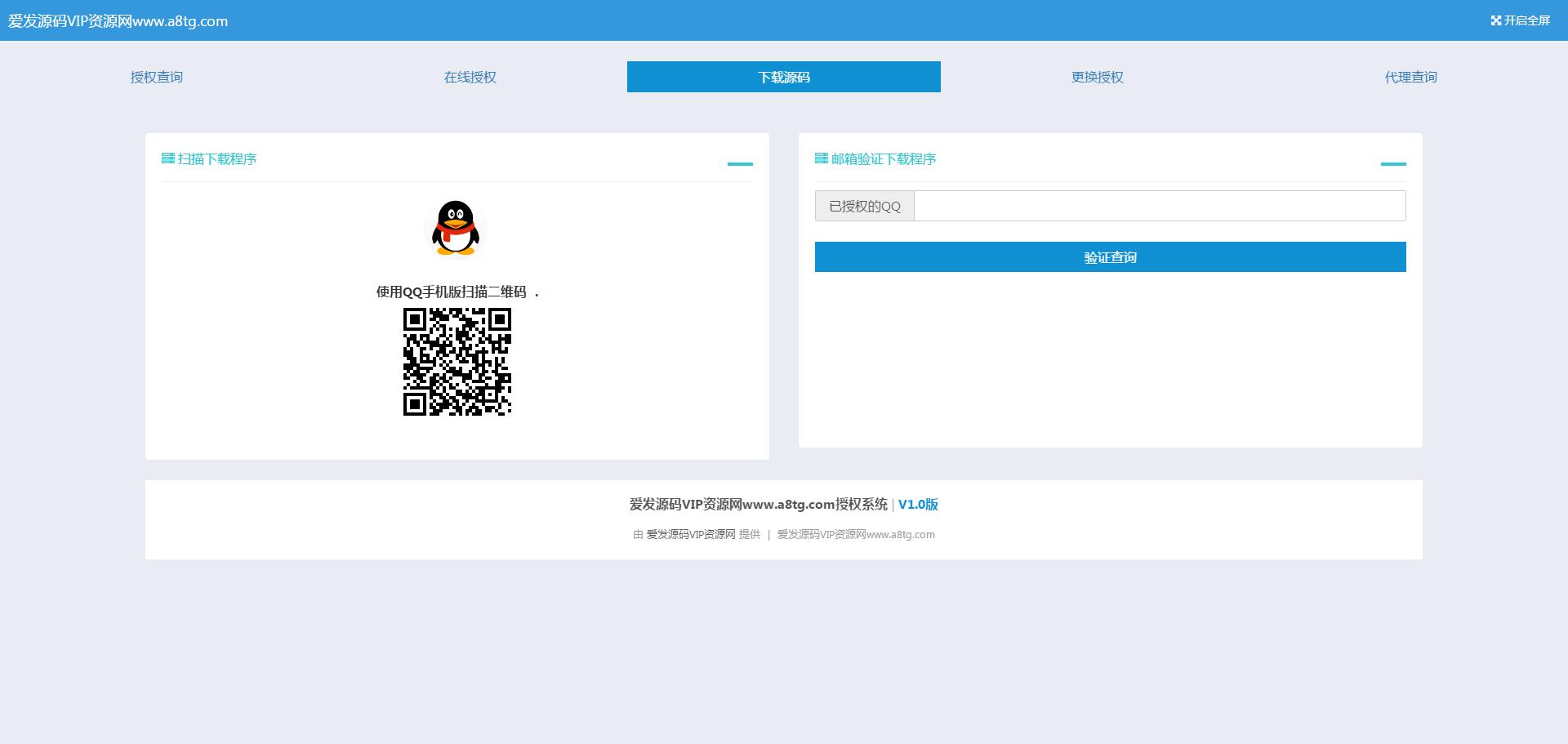Open the gray www.a8tg.com footer link
1568x744 pixels.
tap(856, 534)
